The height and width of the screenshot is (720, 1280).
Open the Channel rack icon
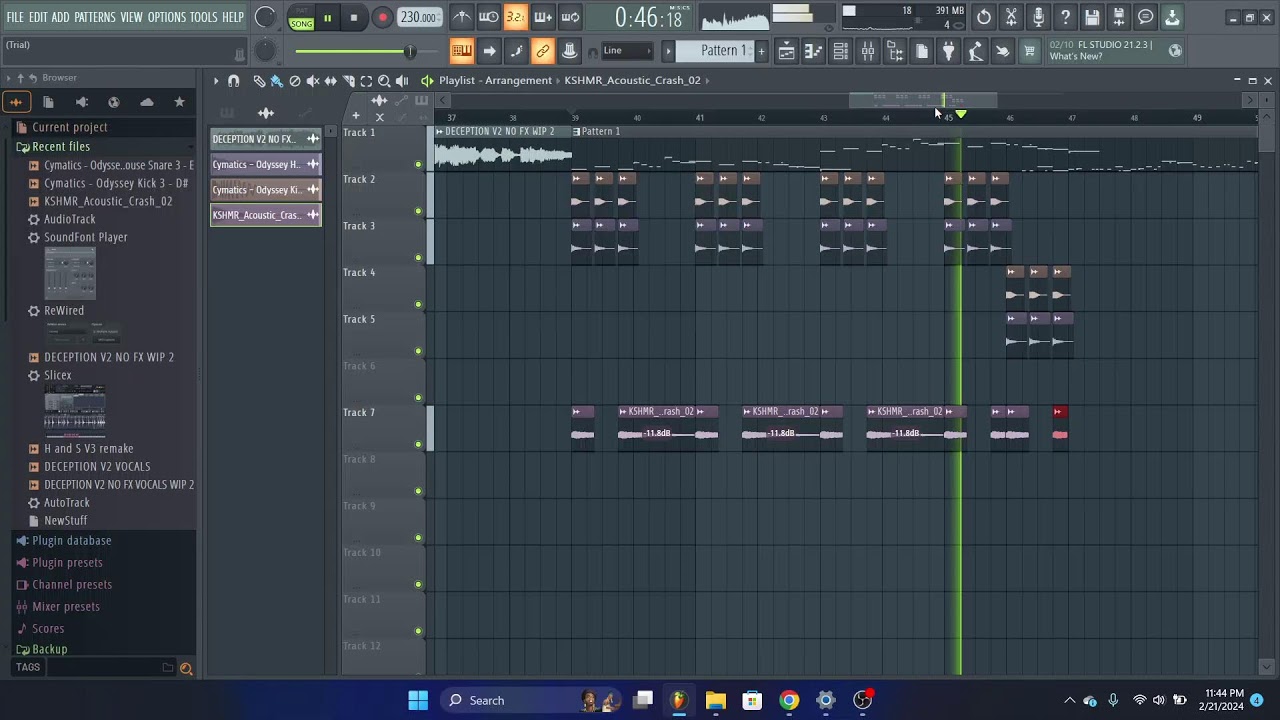click(x=841, y=52)
